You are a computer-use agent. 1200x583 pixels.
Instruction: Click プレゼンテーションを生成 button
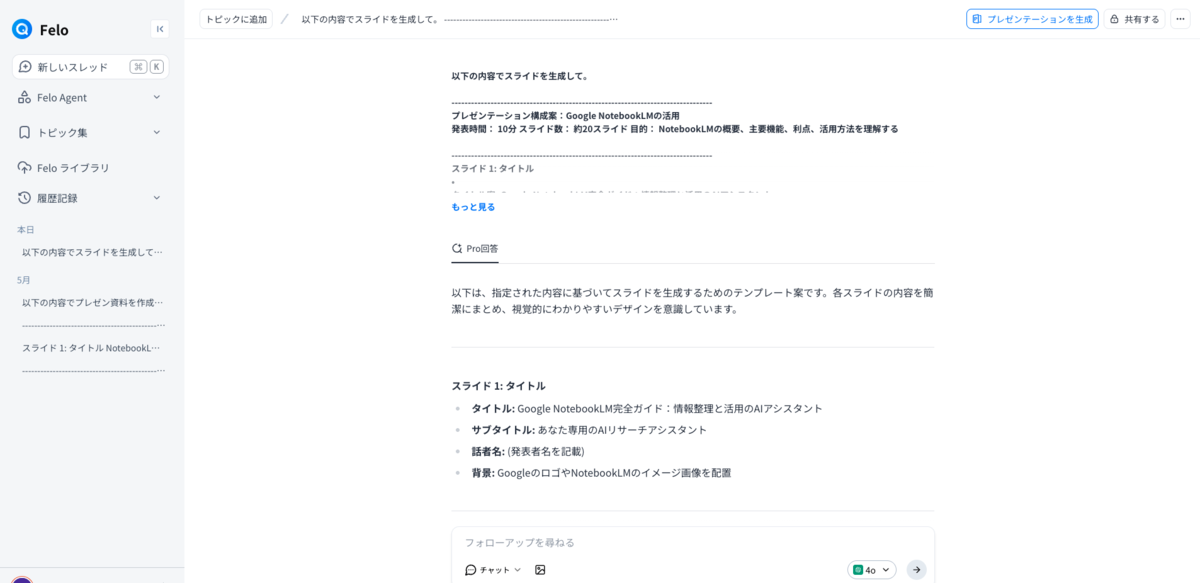click(1032, 19)
